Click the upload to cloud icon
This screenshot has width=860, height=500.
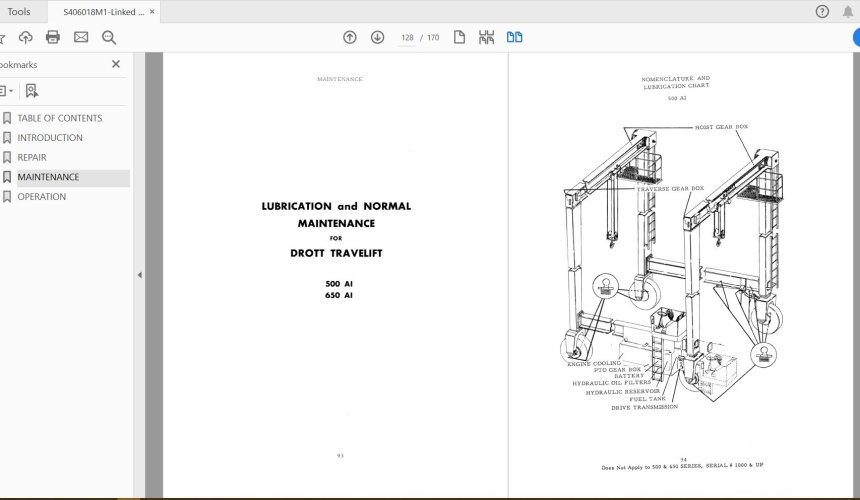(x=25, y=37)
